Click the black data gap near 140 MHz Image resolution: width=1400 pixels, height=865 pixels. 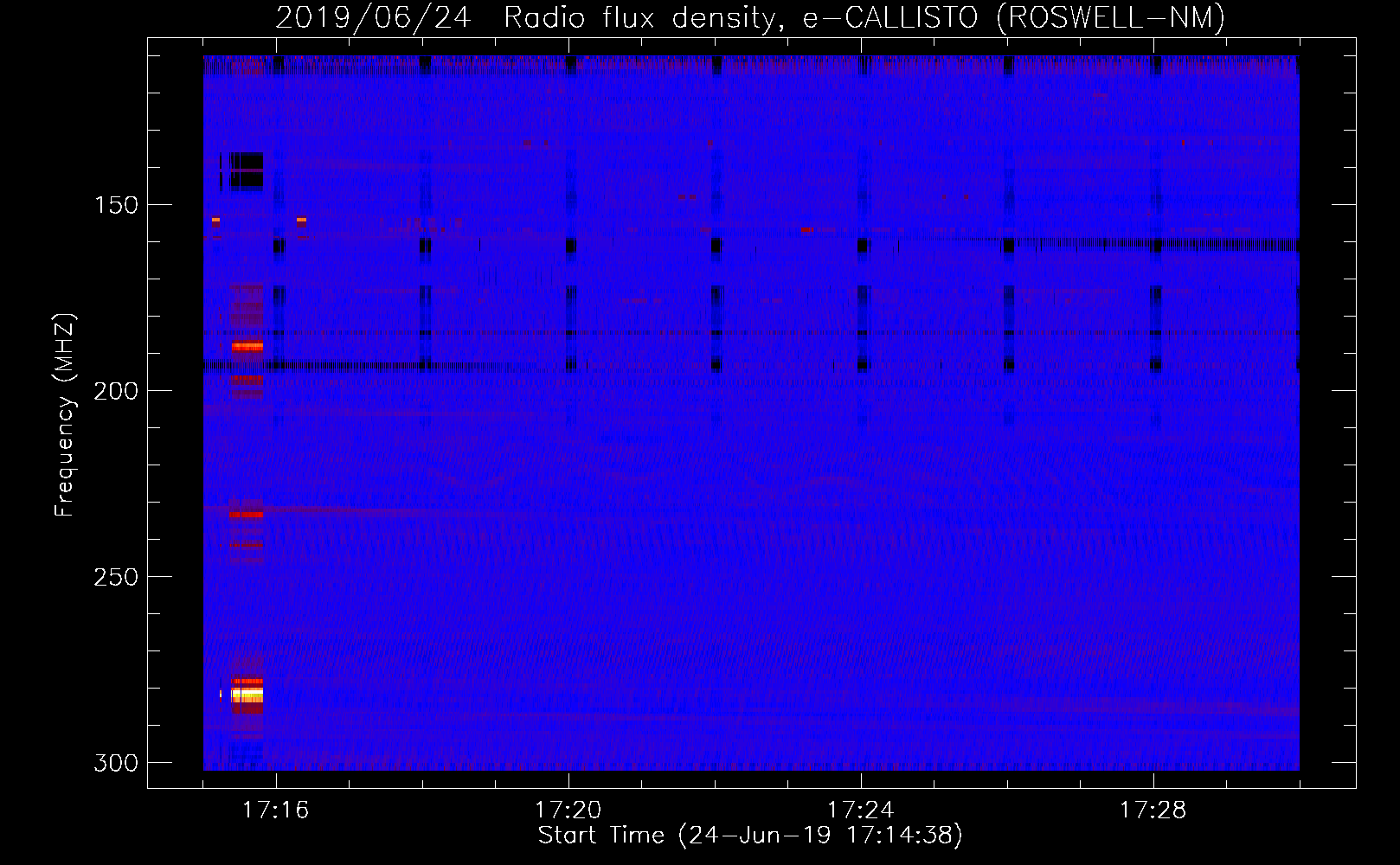[x=247, y=170]
